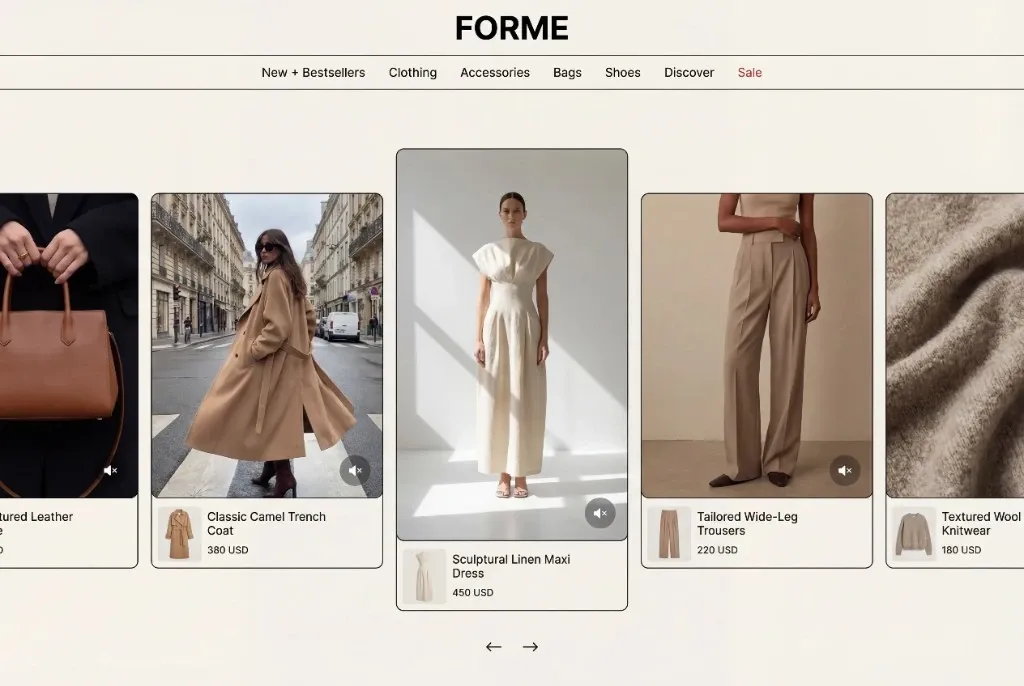Play the woman in camel coat video
The height and width of the screenshot is (686, 1024).
point(267,345)
